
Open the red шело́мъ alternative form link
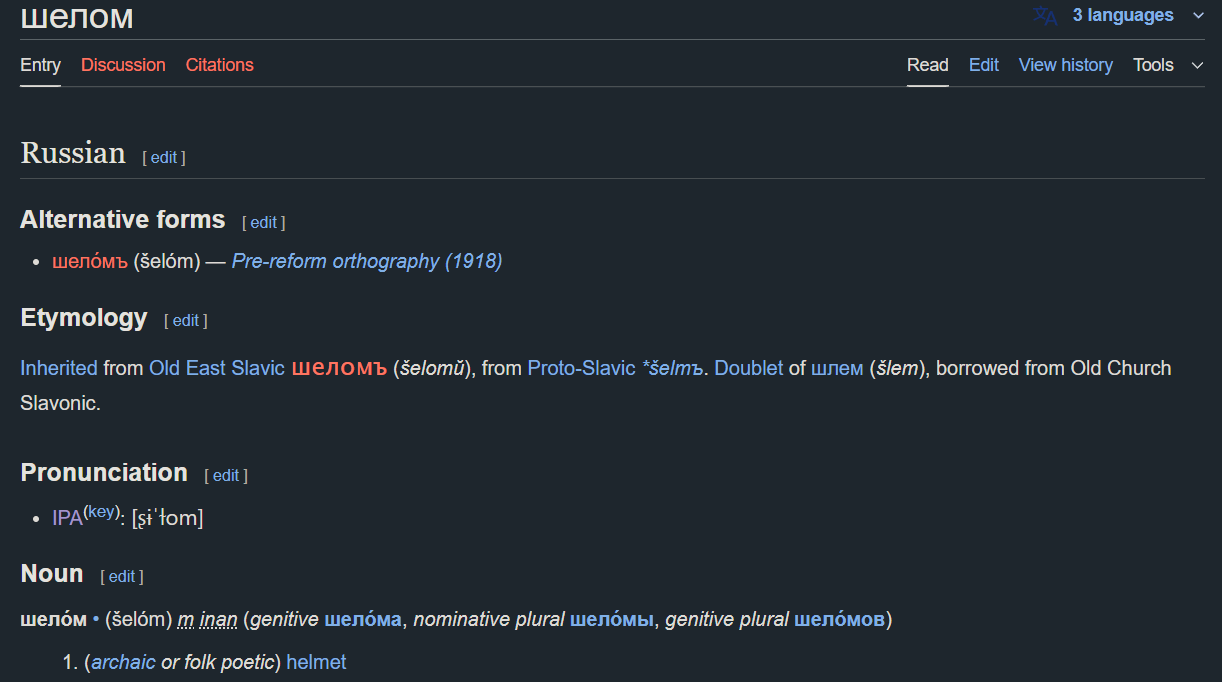pyautogui.click(x=90, y=262)
